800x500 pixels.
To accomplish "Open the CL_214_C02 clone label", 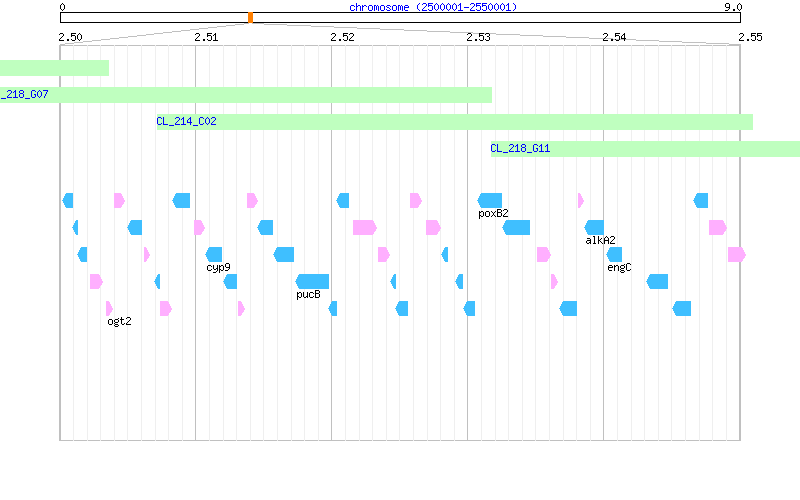I will click(186, 121).
